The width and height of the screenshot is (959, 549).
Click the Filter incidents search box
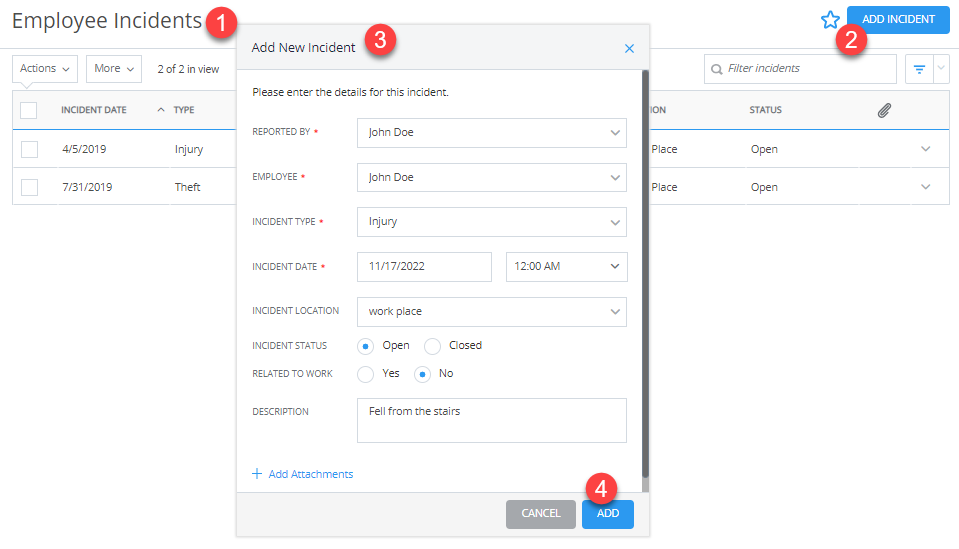[800, 69]
